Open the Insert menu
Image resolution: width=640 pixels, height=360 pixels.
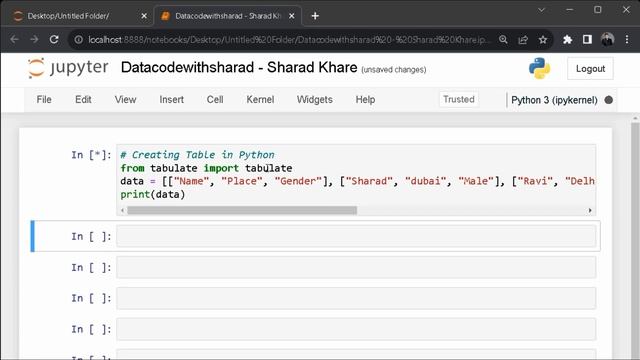[171, 100]
